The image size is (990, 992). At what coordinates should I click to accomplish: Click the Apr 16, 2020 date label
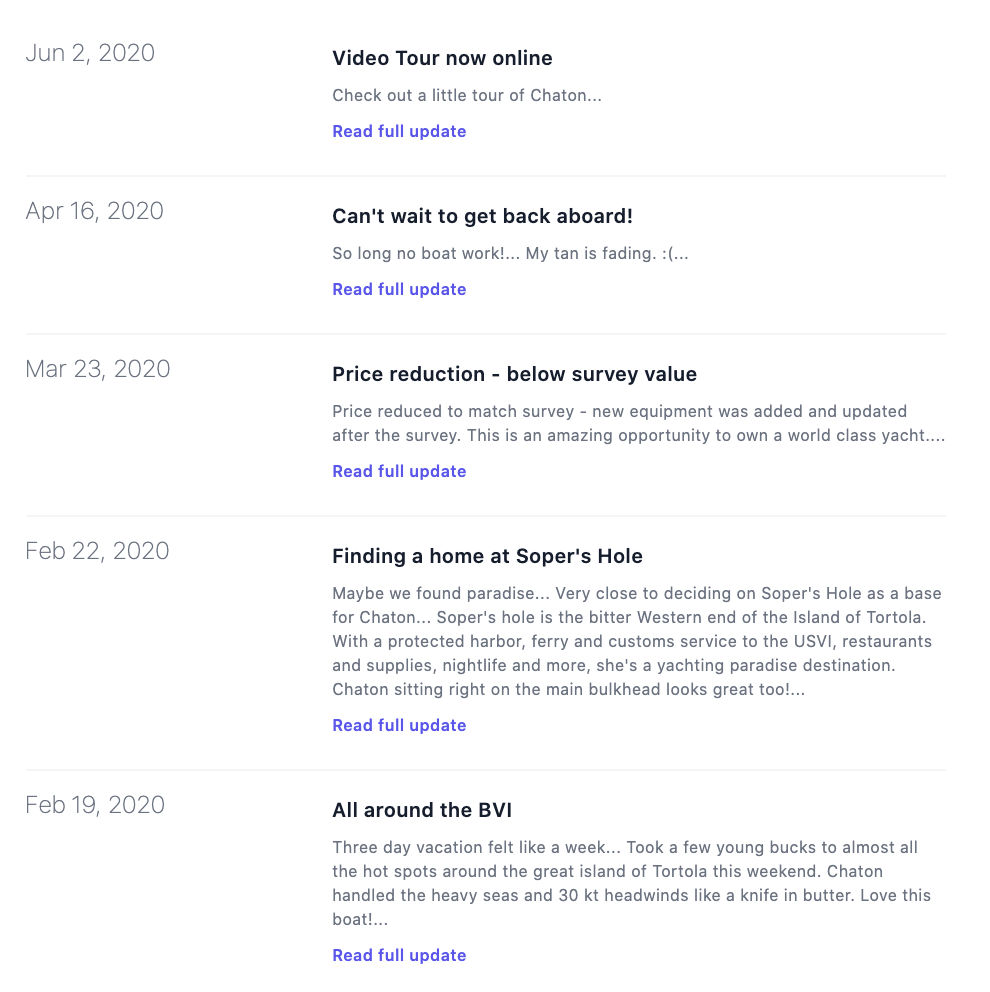click(x=94, y=211)
